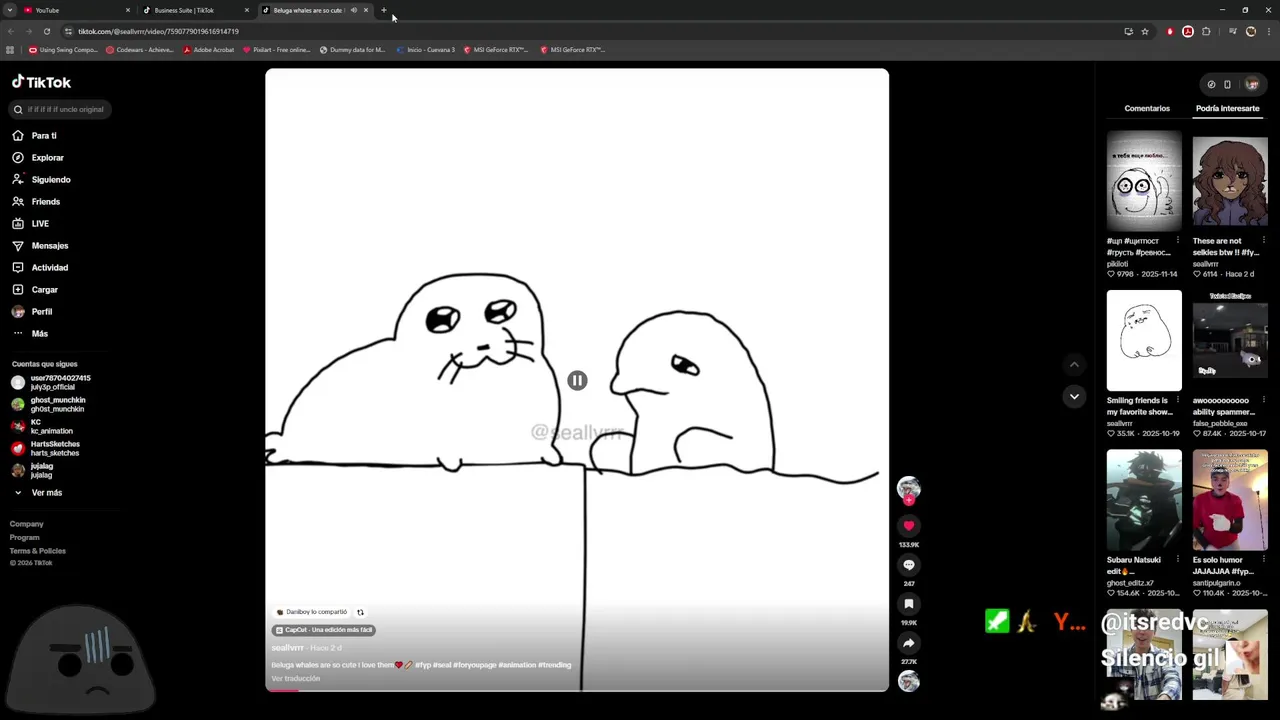Like the video with the heart icon
Screen dimensions: 1280x720
click(908, 525)
